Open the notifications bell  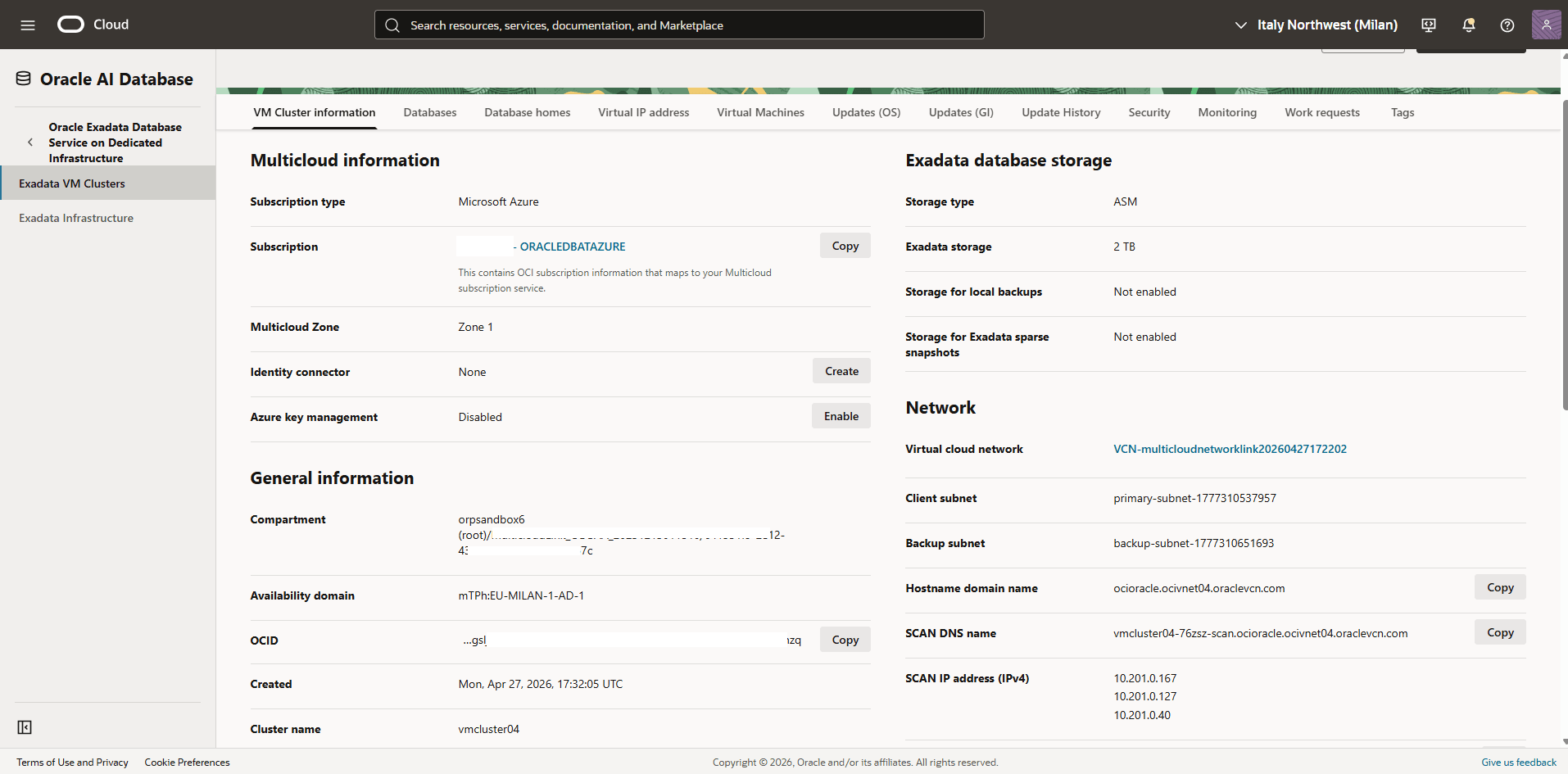click(1468, 25)
